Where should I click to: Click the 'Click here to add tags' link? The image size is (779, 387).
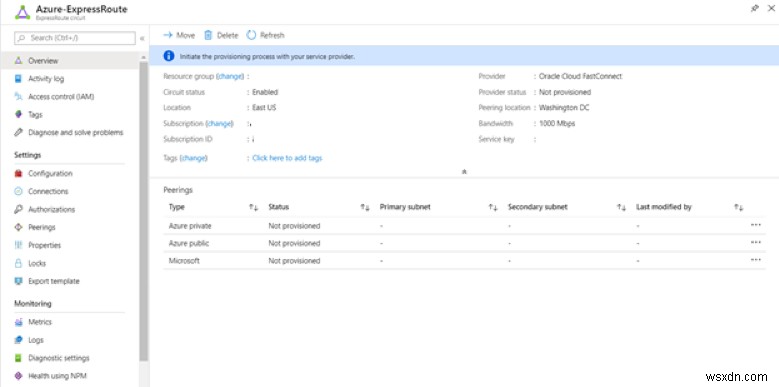tap(287, 158)
